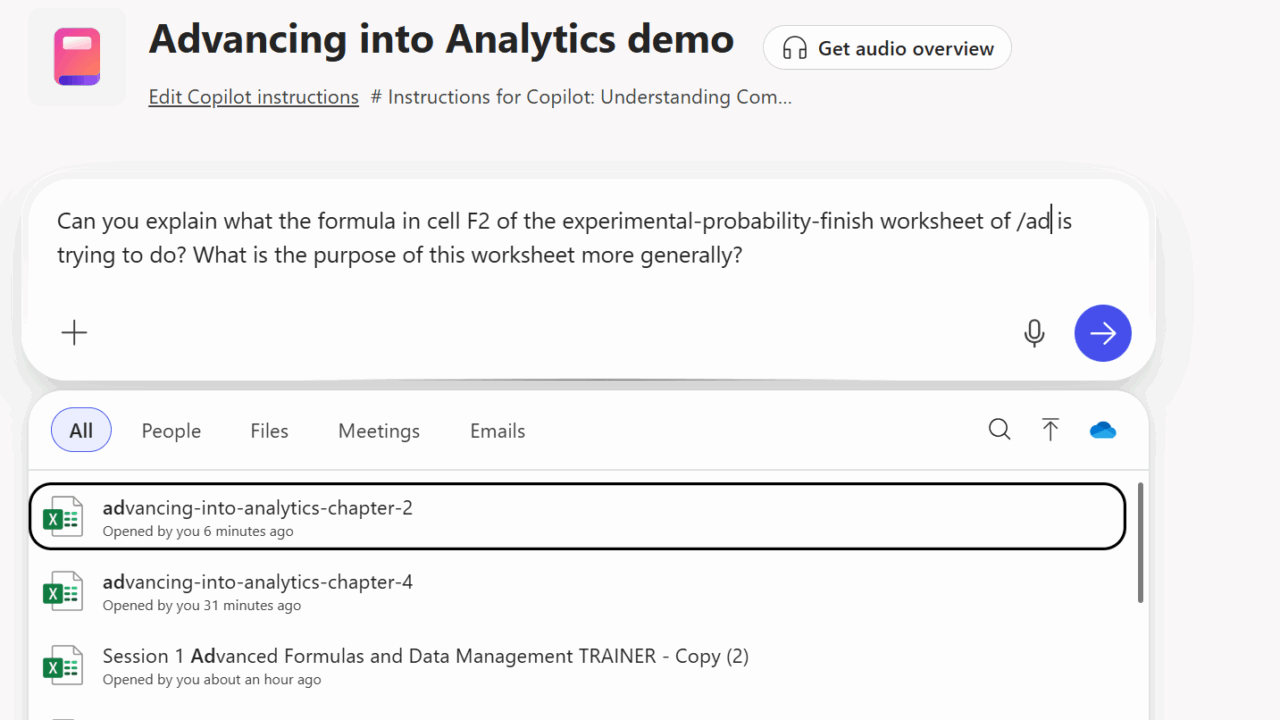The width and height of the screenshot is (1280, 720).
Task: Choose advancing-into-analytics-chapter-4 file
Action: tap(257, 582)
